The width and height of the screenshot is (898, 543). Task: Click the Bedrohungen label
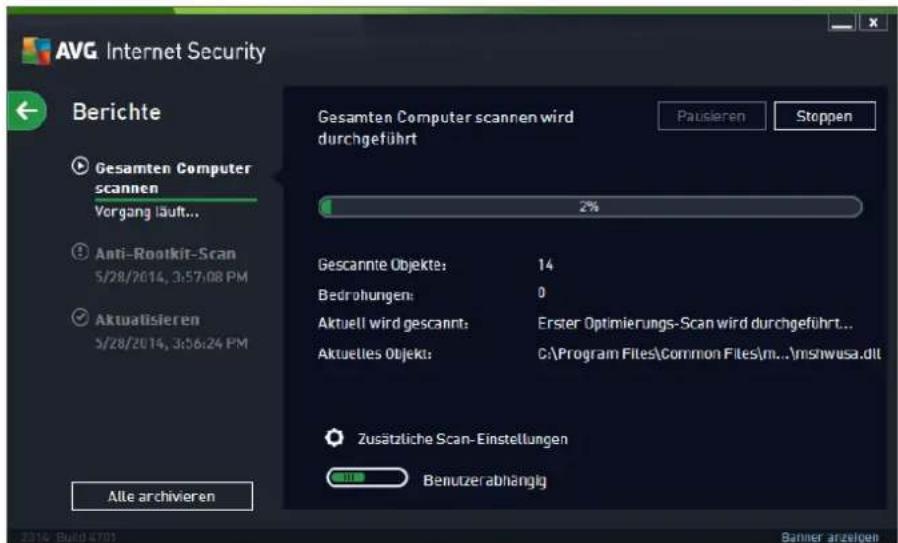pyautogui.click(x=365, y=295)
